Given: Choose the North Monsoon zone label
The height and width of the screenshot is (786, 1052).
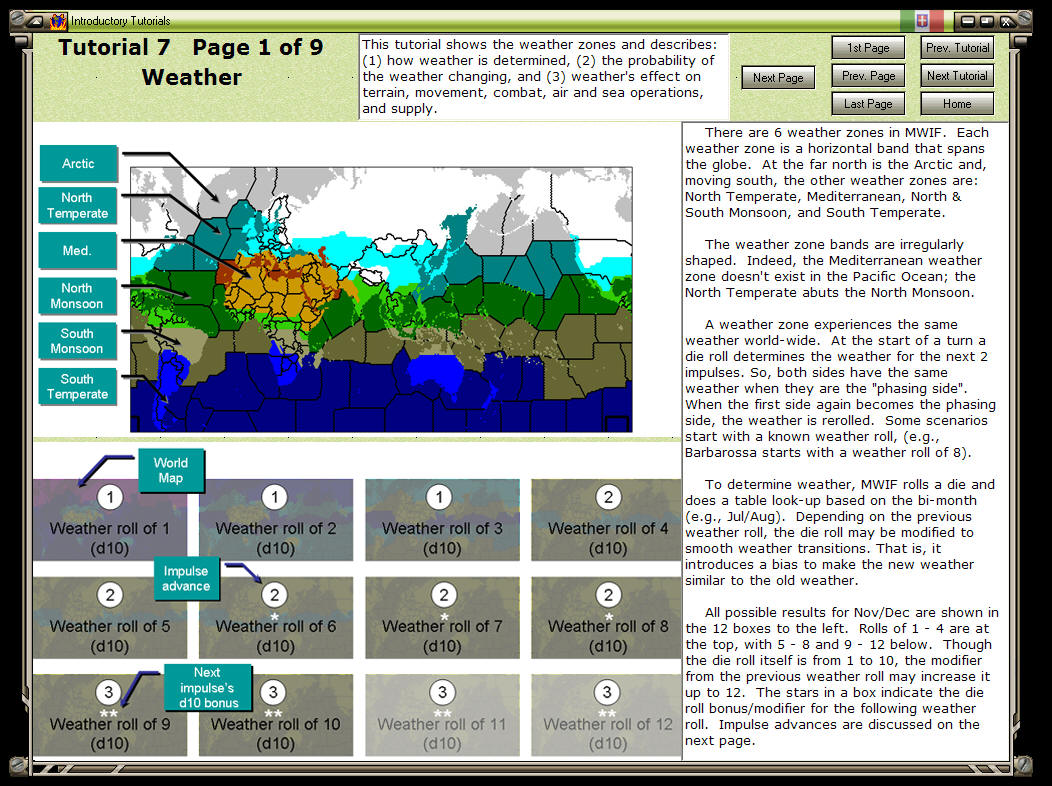Looking at the screenshot, I should 77,296.
